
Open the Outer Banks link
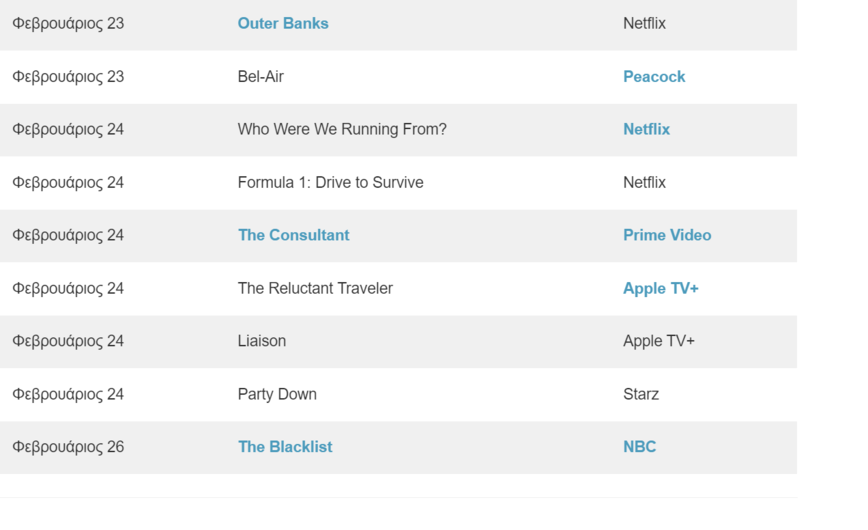click(x=283, y=23)
